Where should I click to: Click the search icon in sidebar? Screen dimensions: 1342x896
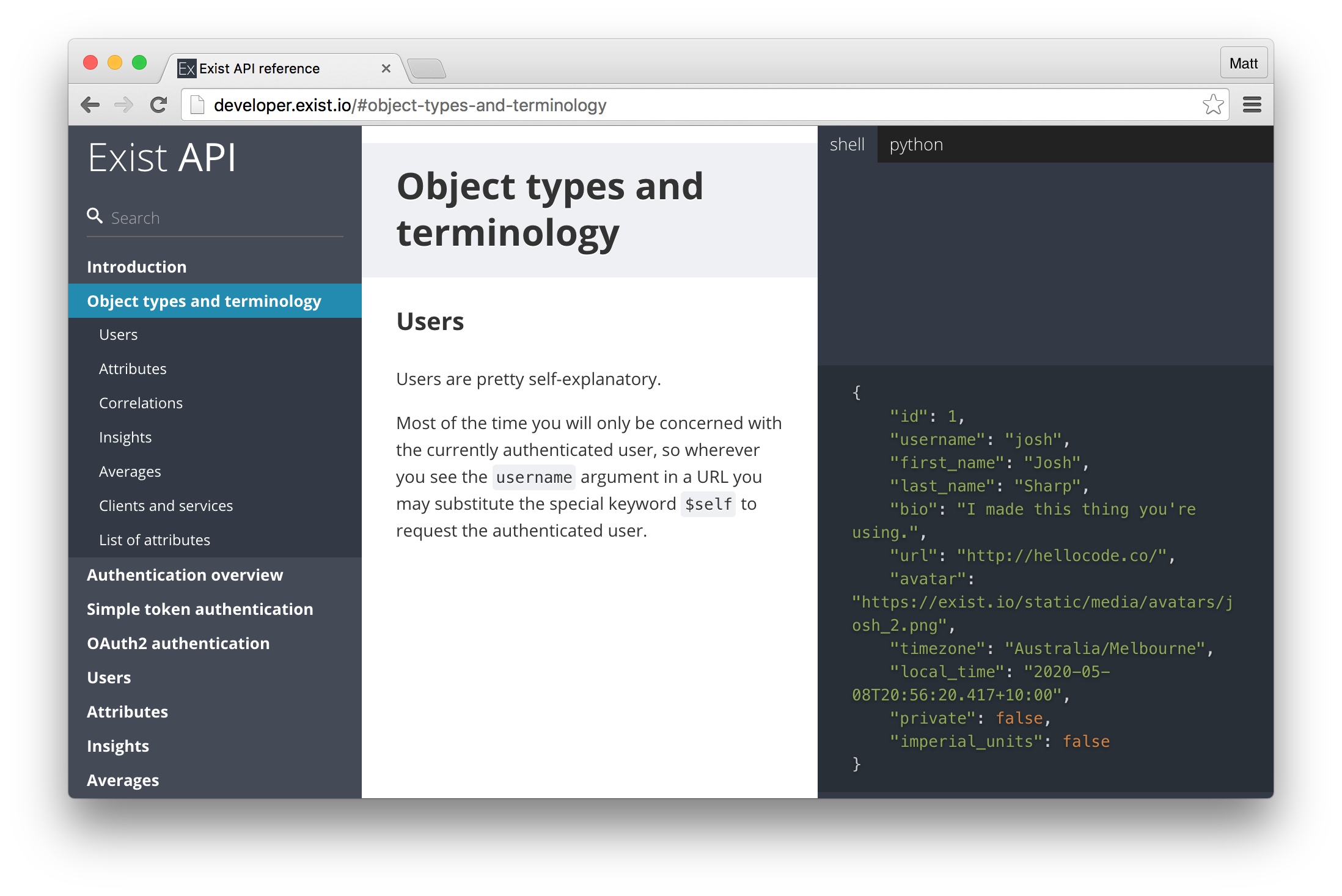(94, 217)
